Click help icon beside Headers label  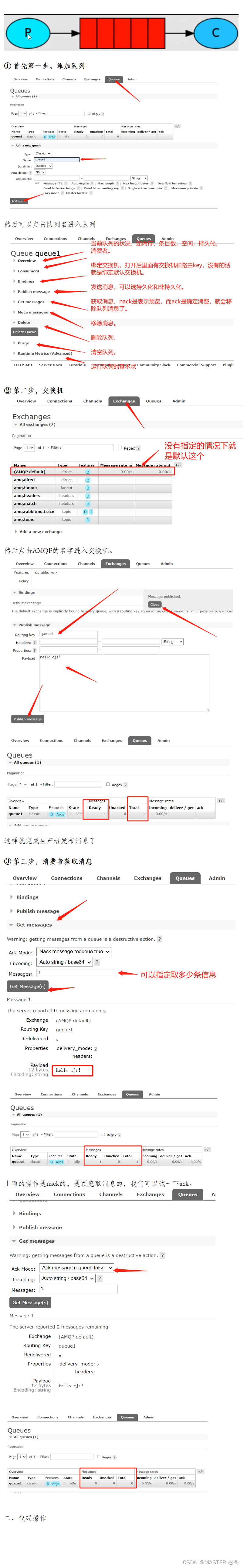[x=34, y=642]
